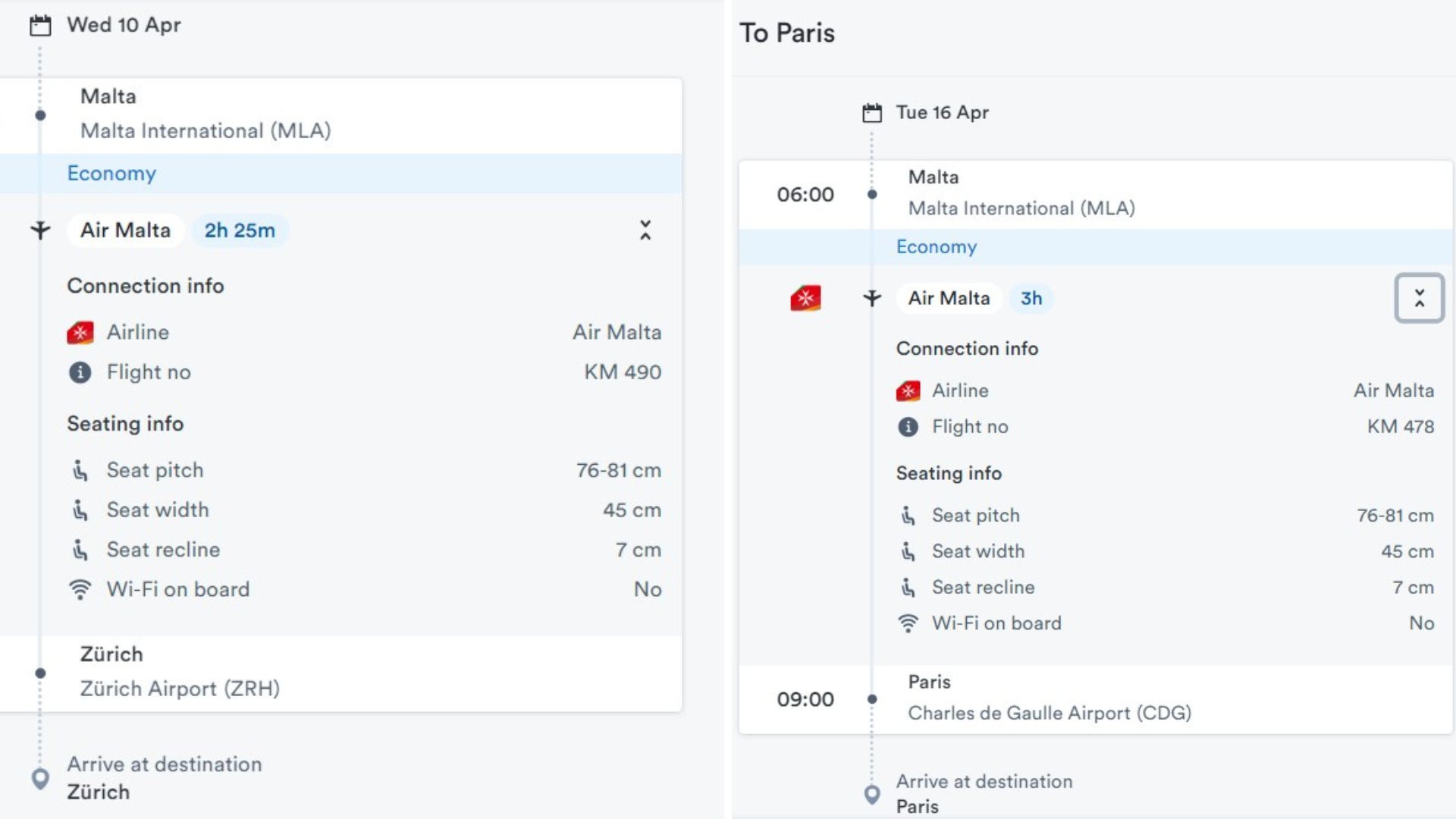Click the large Air Malta logo left of timeline
The image size is (1456, 819).
[x=805, y=298]
